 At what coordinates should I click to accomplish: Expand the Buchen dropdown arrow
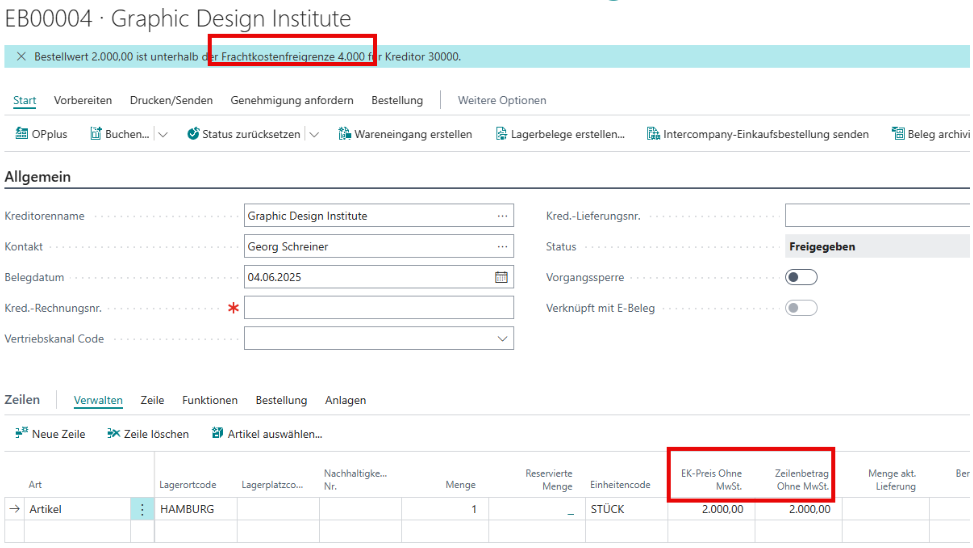point(163,134)
